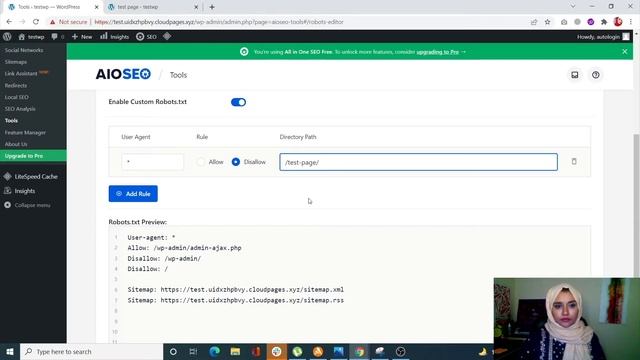Open the purple extension icon in toolbar
The height and width of the screenshot is (360, 640).
tap(591, 22)
